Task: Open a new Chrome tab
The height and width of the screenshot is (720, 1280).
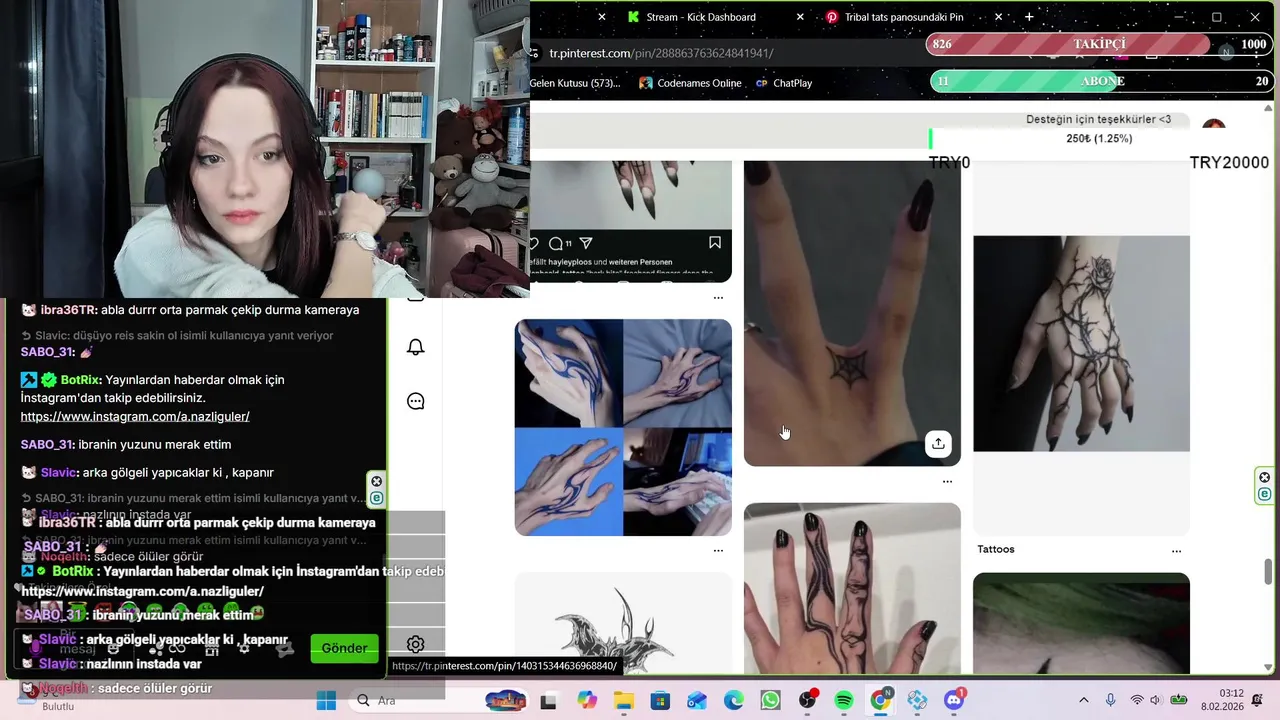Action: (1029, 17)
